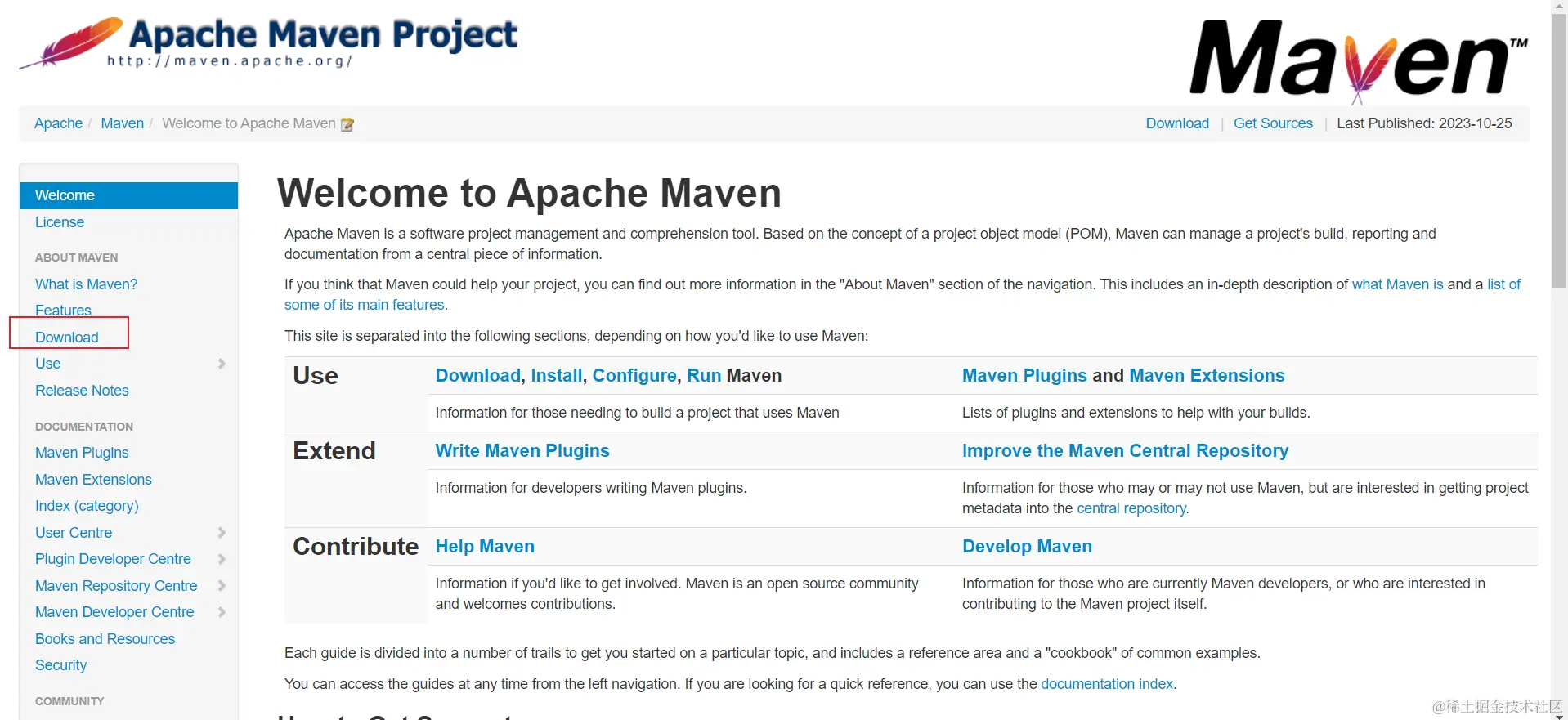Click the page vertical scrollbar thumb
The height and width of the screenshot is (720, 1568).
[1560, 150]
